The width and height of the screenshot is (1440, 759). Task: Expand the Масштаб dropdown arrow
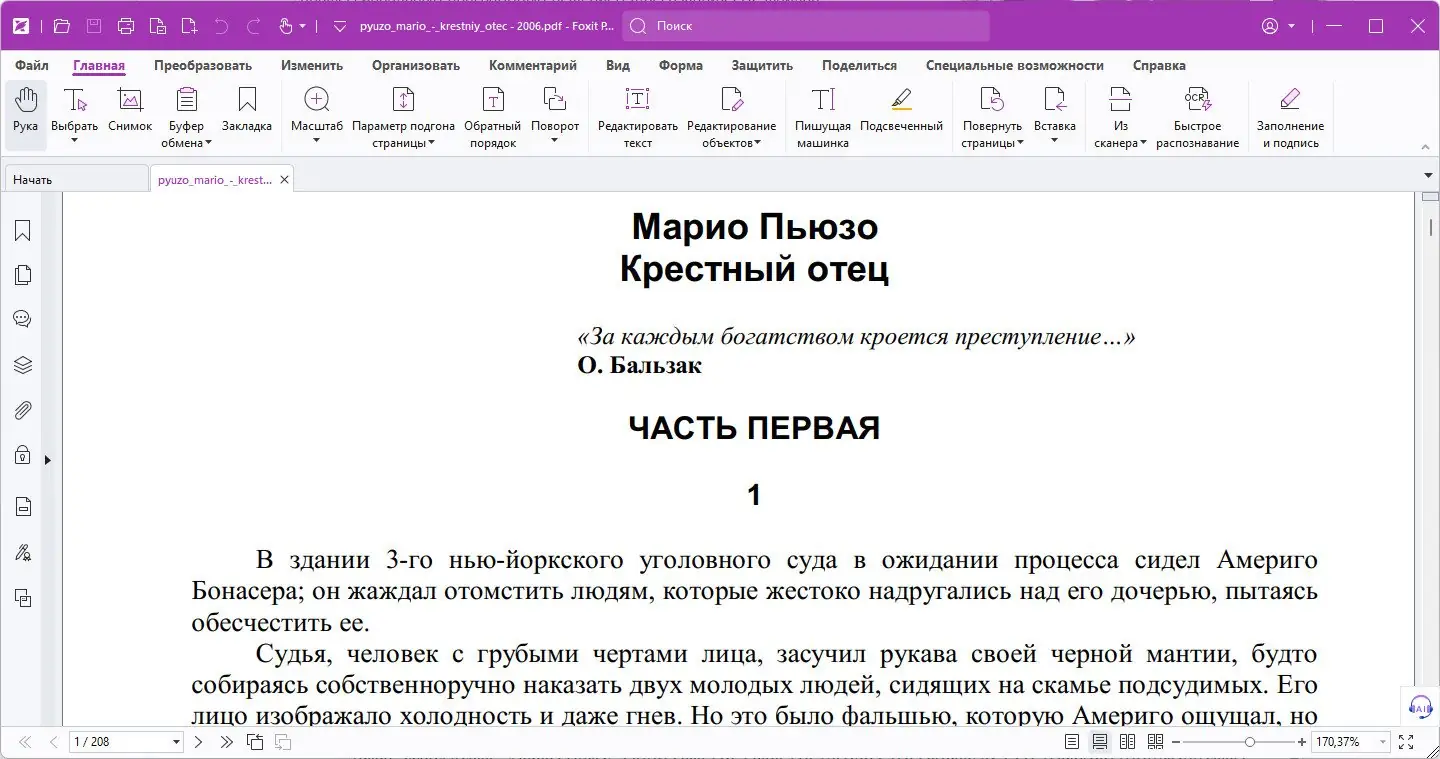tap(316, 140)
